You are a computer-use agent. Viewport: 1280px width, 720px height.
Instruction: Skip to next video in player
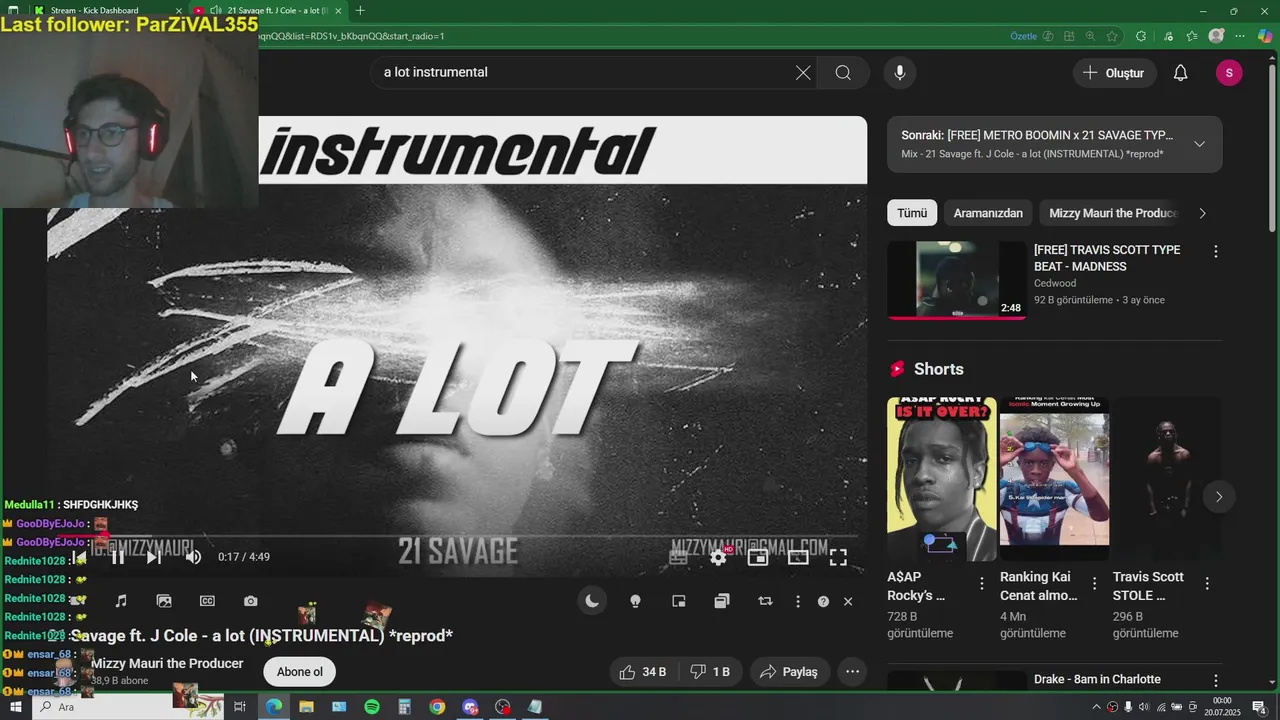tap(153, 557)
